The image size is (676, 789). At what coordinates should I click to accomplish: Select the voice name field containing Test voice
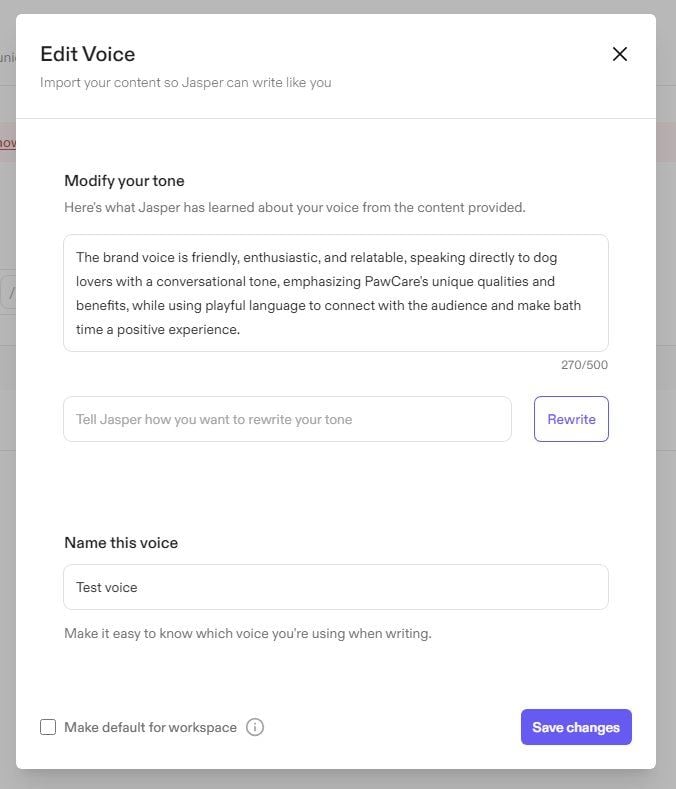(336, 587)
